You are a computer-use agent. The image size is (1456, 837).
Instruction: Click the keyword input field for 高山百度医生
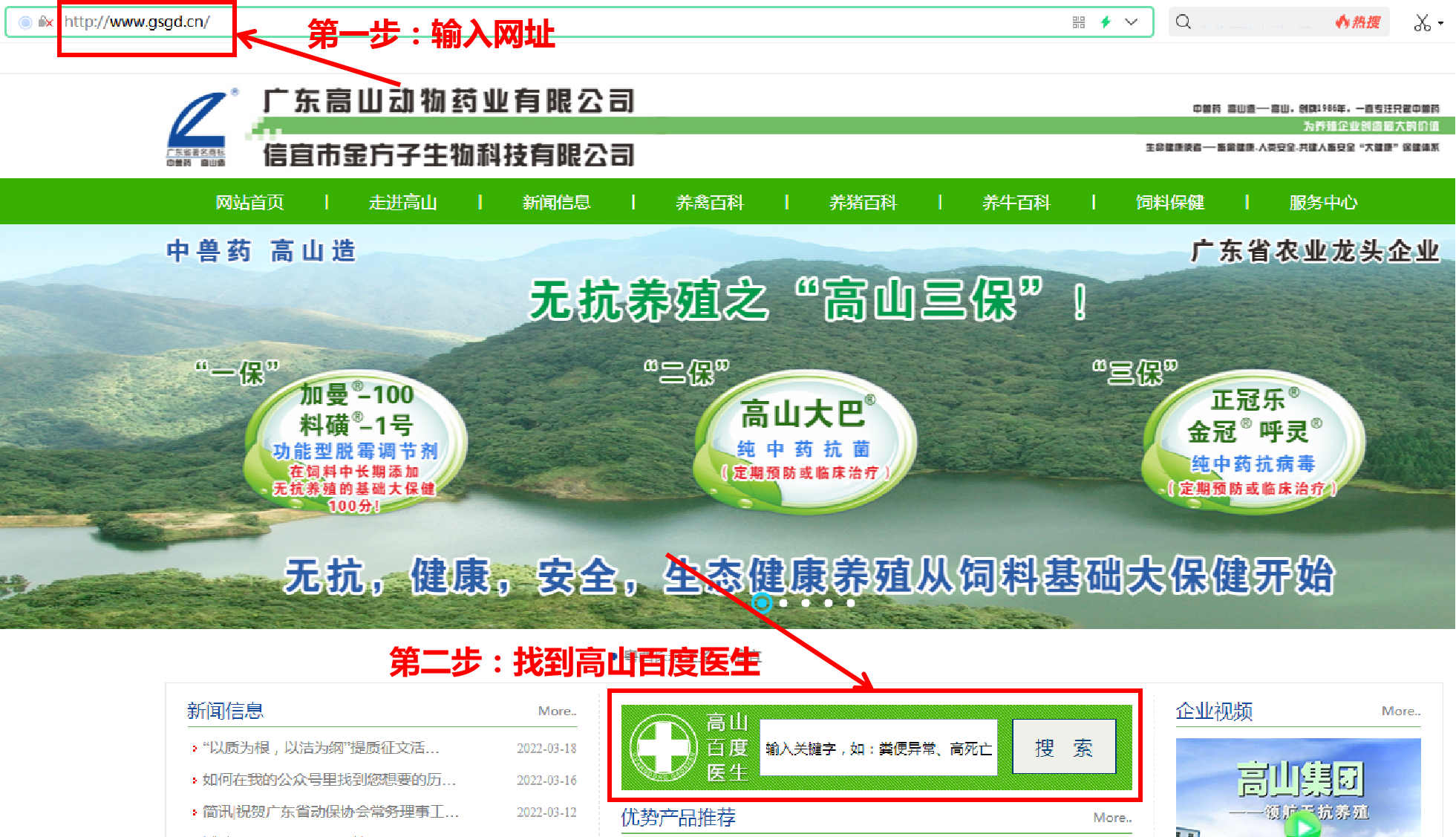[x=878, y=748]
